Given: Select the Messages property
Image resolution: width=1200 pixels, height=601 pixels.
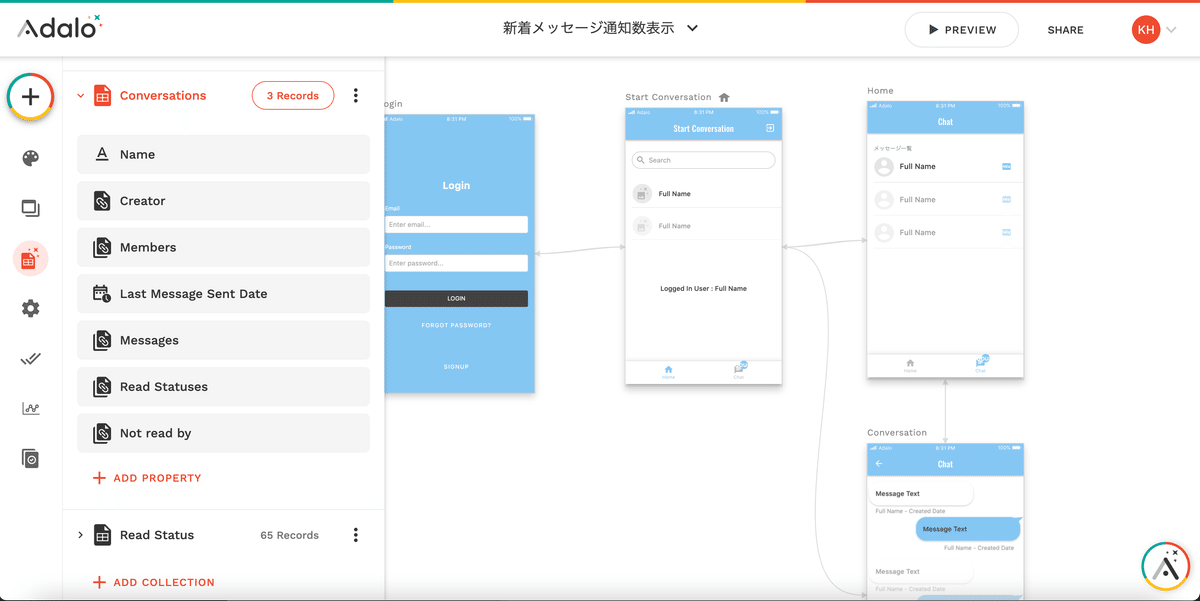Looking at the screenshot, I should coord(223,340).
